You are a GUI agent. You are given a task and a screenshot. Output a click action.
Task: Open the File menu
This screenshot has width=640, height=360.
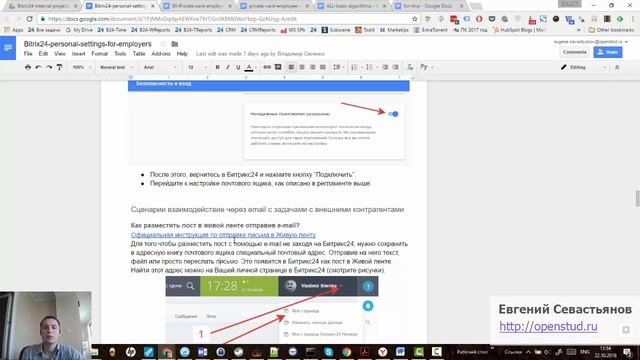point(28,54)
